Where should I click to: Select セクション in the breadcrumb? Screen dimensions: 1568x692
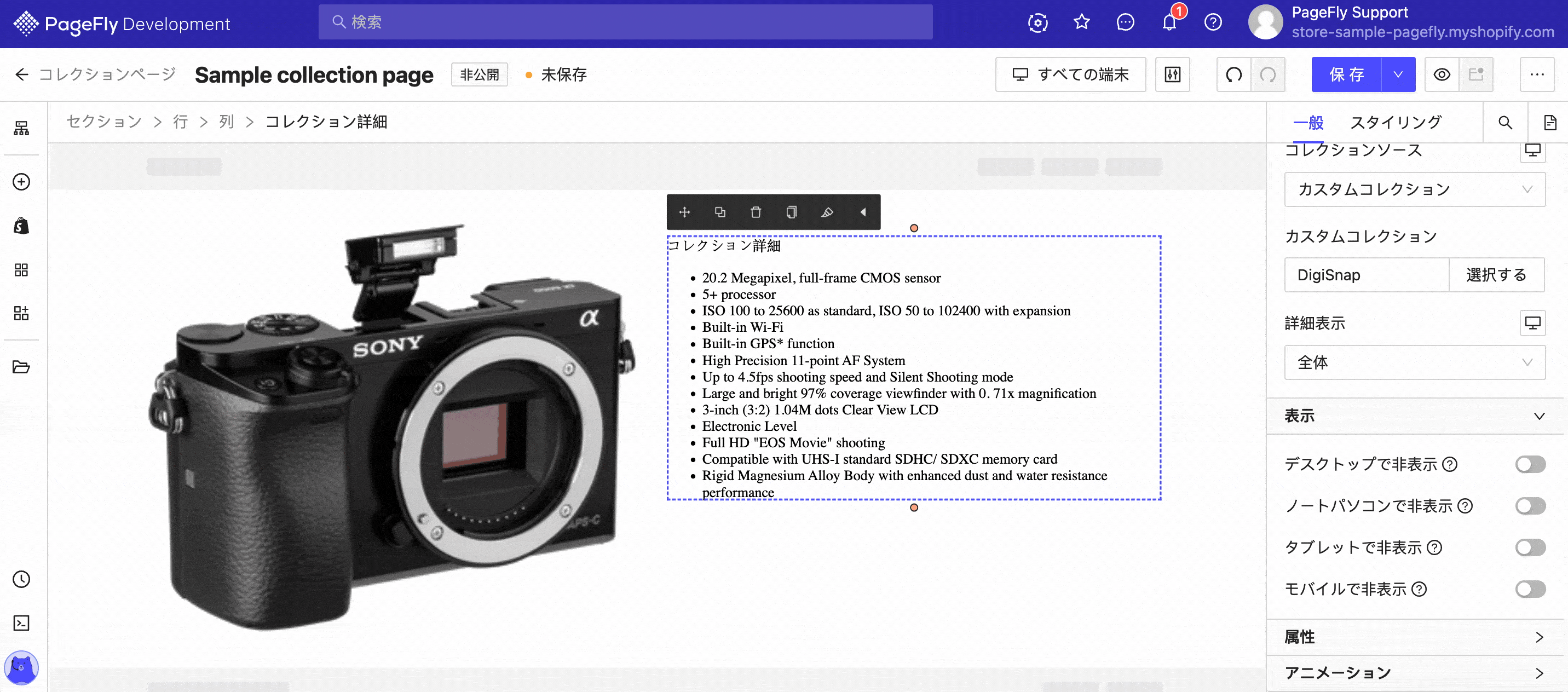tap(104, 122)
